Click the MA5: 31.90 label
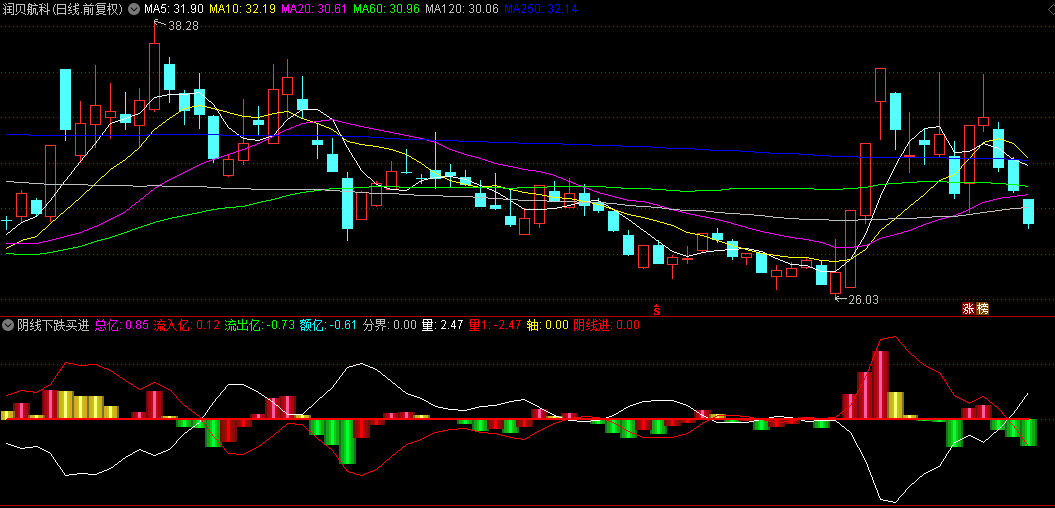Image resolution: width=1055 pixels, height=508 pixels. (174, 9)
